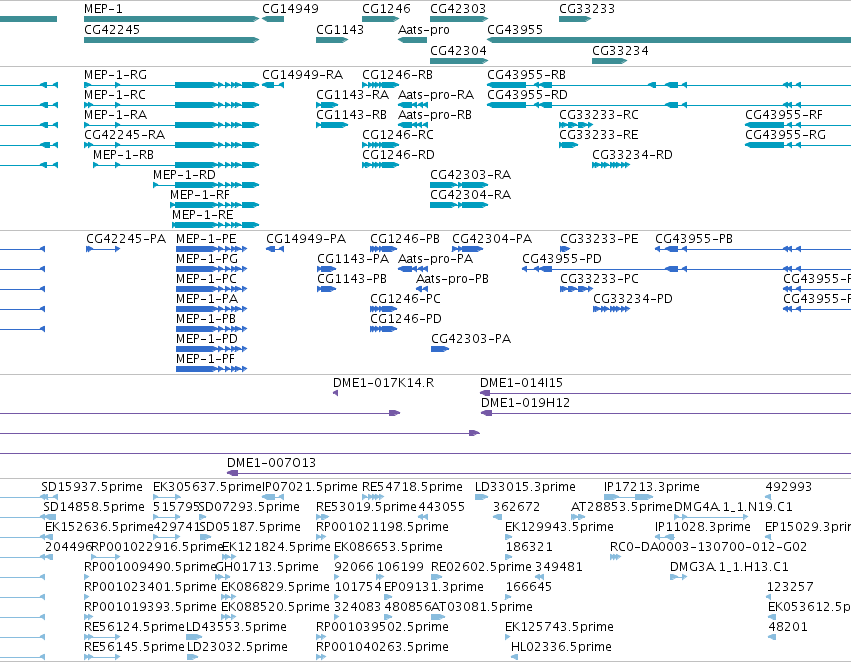Image resolution: width=851 pixels, height=662 pixels.
Task: Select the CG33234-PD protein label
Action: [x=633, y=299]
